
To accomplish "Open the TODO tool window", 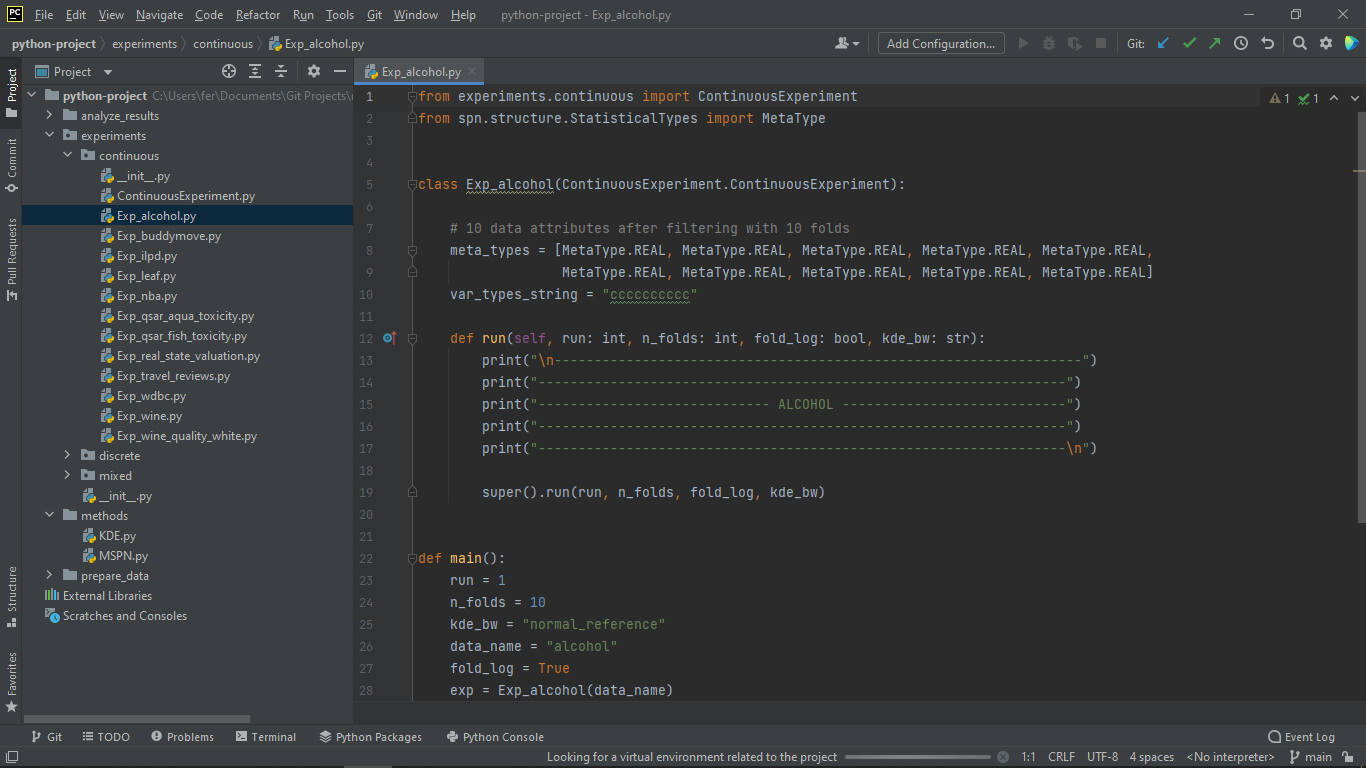I will pos(106,737).
